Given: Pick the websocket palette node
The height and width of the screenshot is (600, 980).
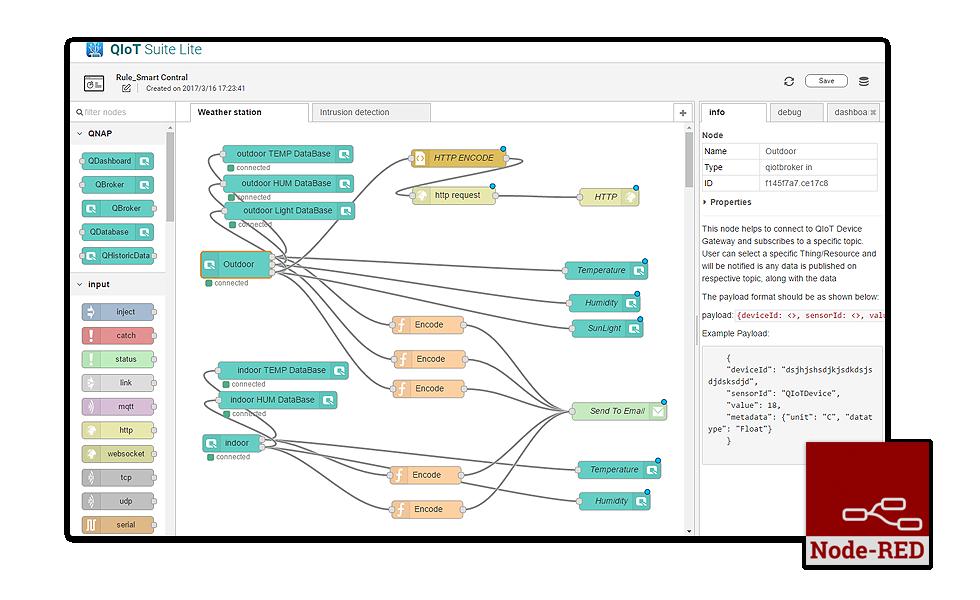Looking at the screenshot, I should pyautogui.click(x=118, y=454).
